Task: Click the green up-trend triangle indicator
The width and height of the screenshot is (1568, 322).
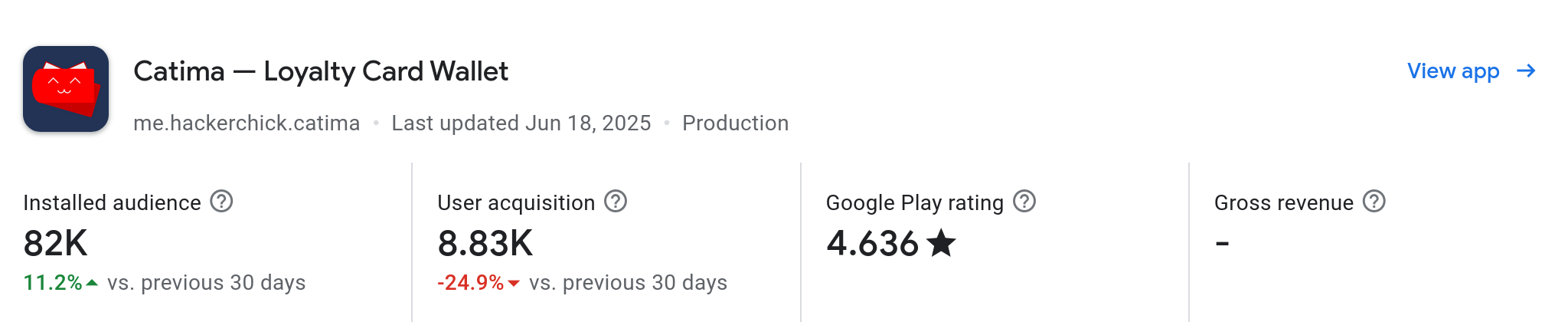Action: (92, 283)
